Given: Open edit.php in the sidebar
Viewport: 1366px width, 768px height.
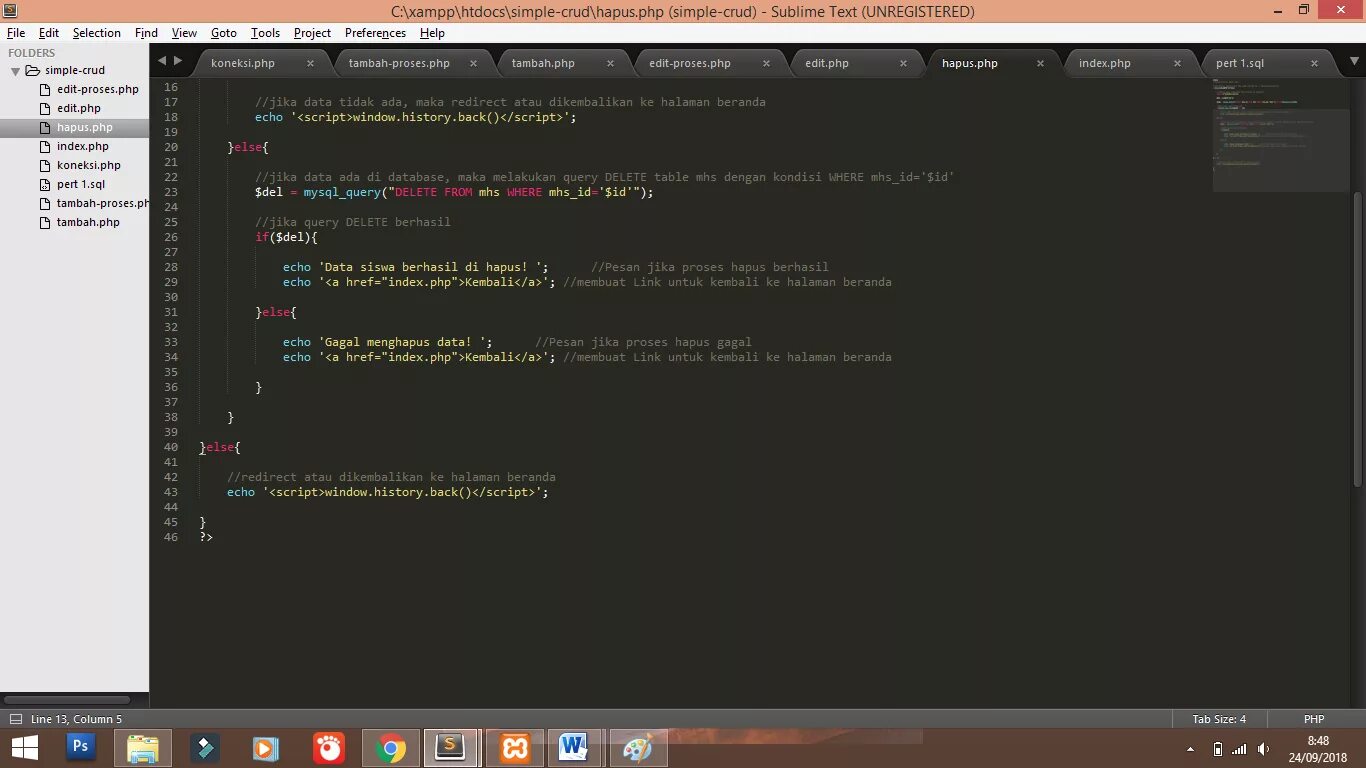Looking at the screenshot, I should click(79, 108).
